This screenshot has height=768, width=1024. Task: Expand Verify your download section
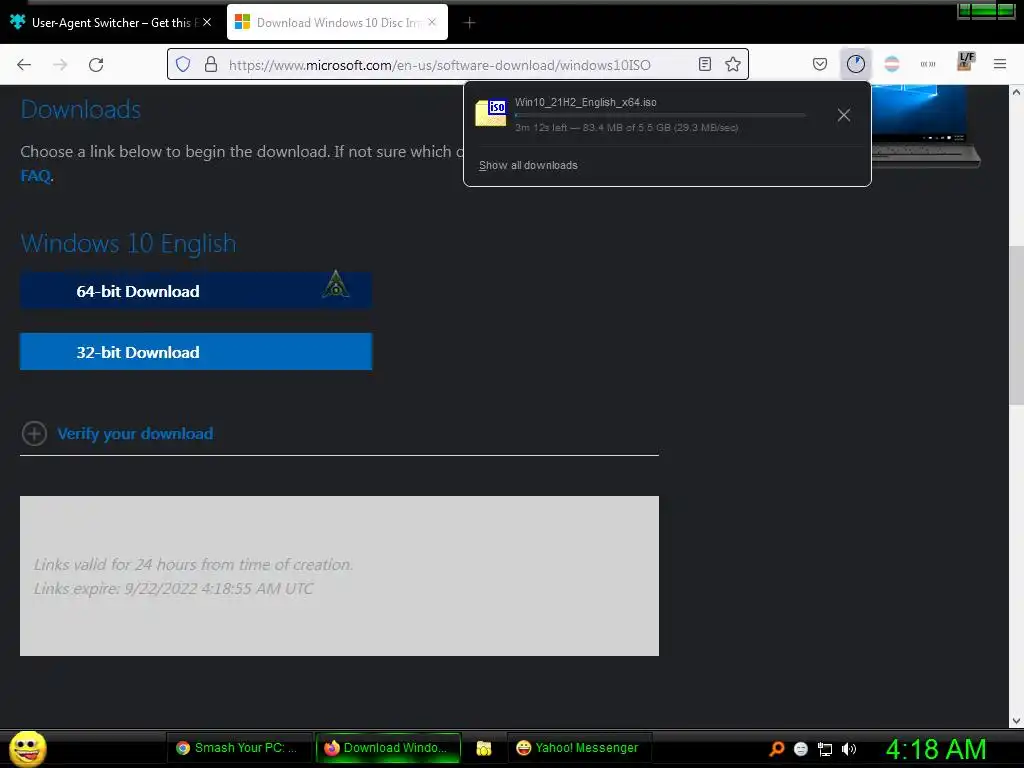coord(34,433)
